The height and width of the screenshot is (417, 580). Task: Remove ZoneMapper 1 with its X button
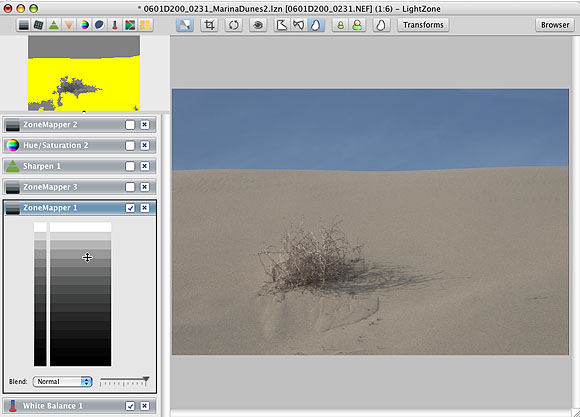[145, 208]
